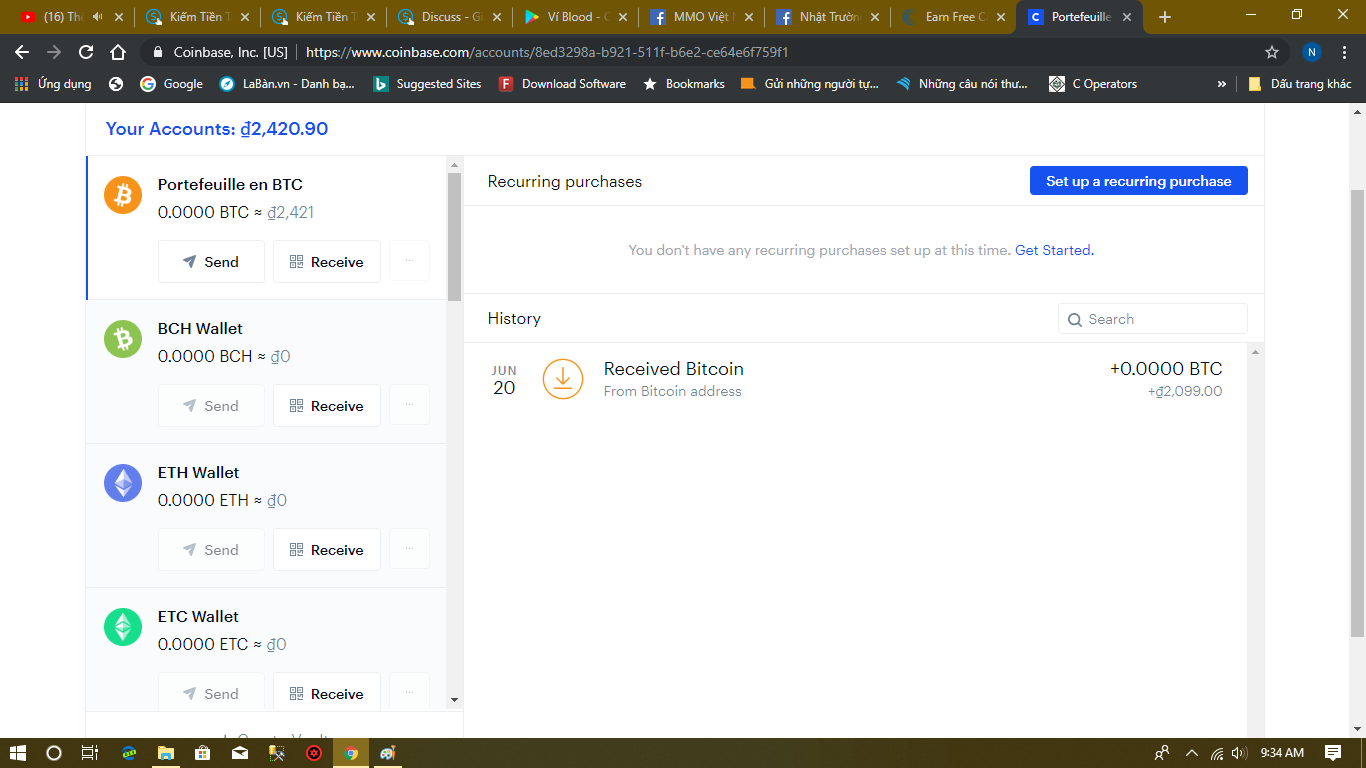
Task: Open Microsoft Store from the taskbar
Action: pyautogui.click(x=202, y=753)
